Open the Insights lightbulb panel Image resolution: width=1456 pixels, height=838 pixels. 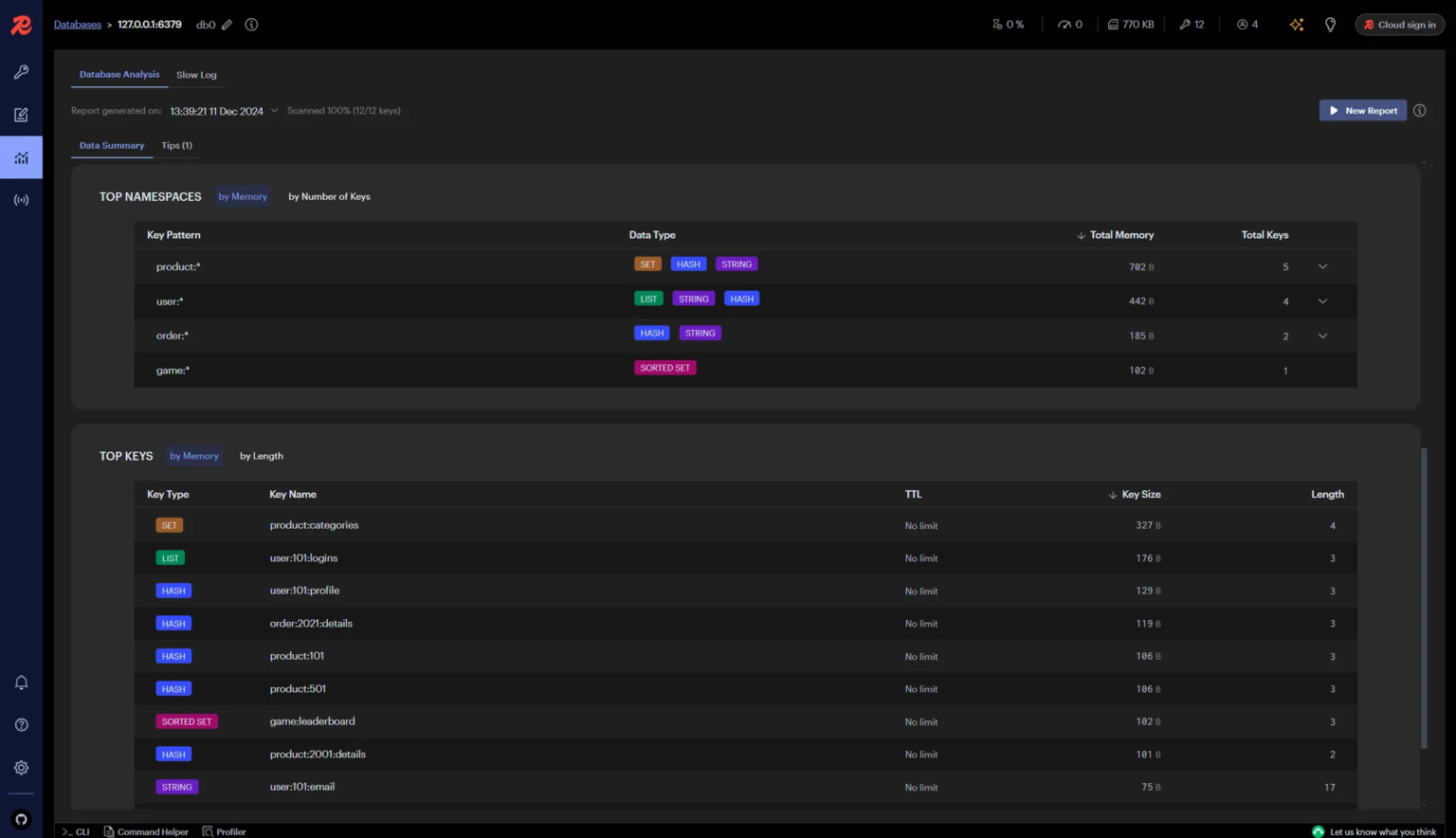[x=1330, y=25]
